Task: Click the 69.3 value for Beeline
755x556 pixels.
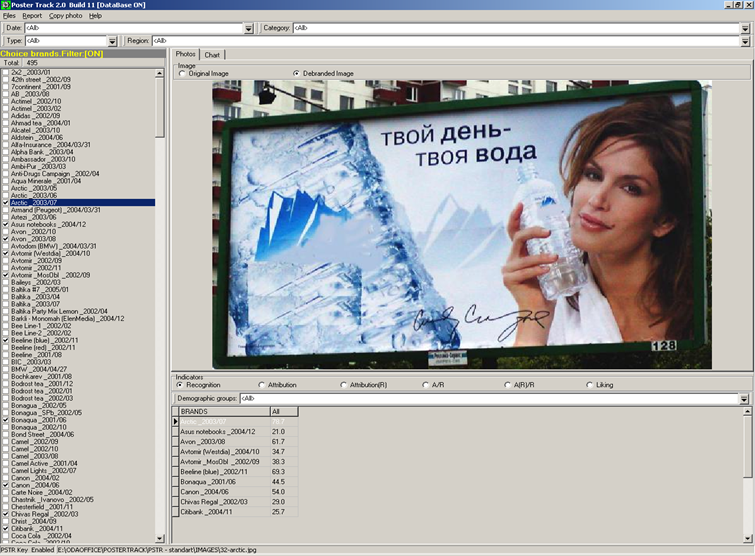Action: coord(278,472)
